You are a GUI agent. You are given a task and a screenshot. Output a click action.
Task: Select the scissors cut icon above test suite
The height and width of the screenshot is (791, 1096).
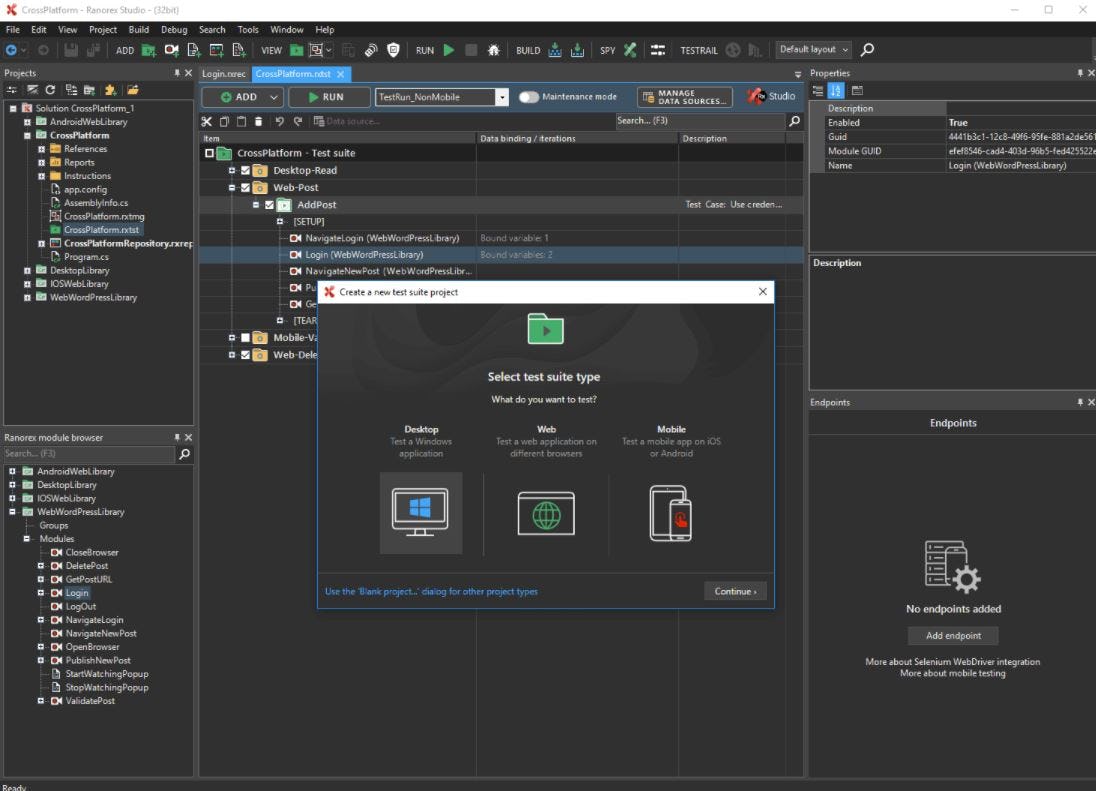pyautogui.click(x=207, y=121)
